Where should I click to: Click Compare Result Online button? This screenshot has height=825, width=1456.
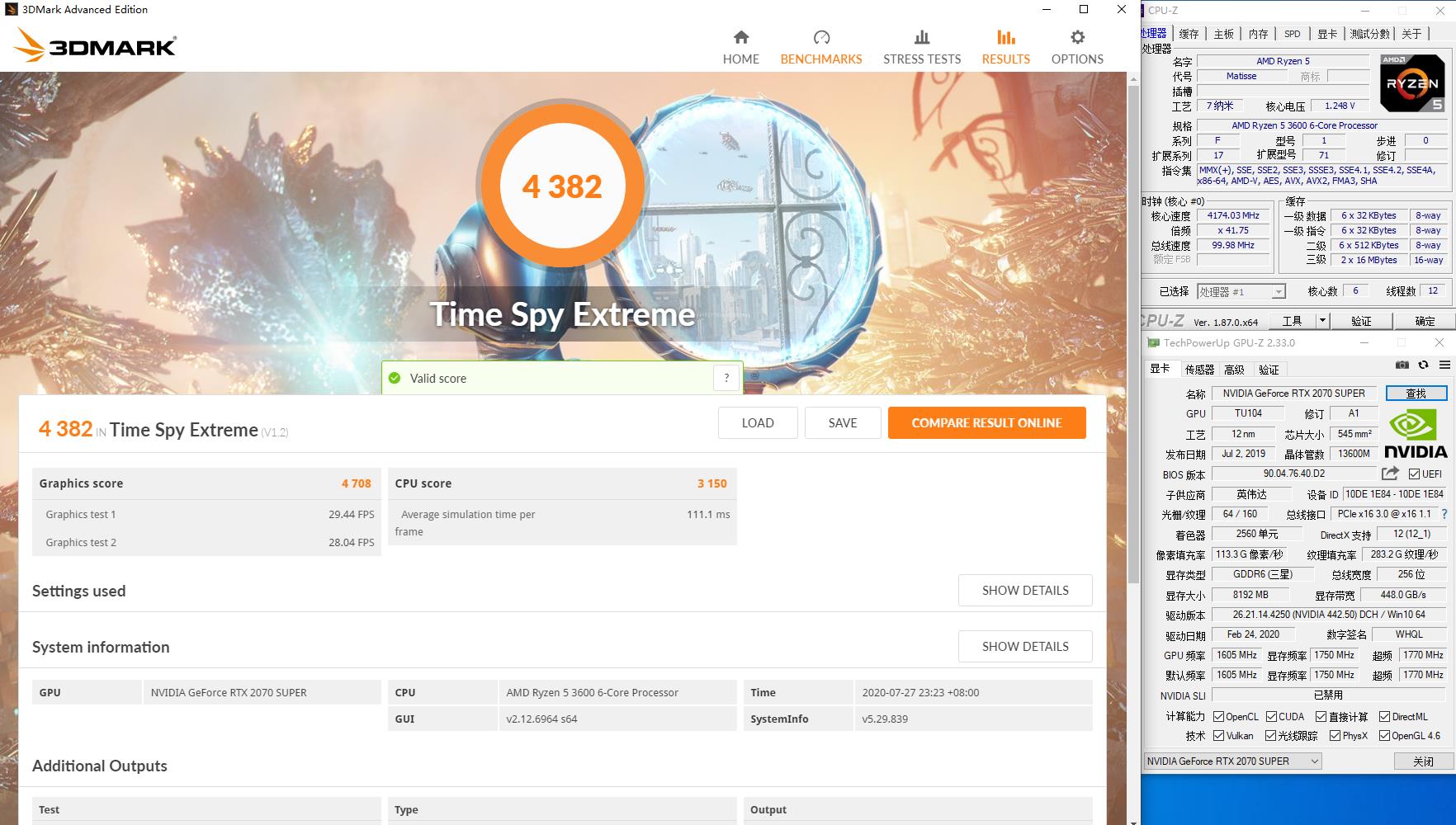[986, 423]
